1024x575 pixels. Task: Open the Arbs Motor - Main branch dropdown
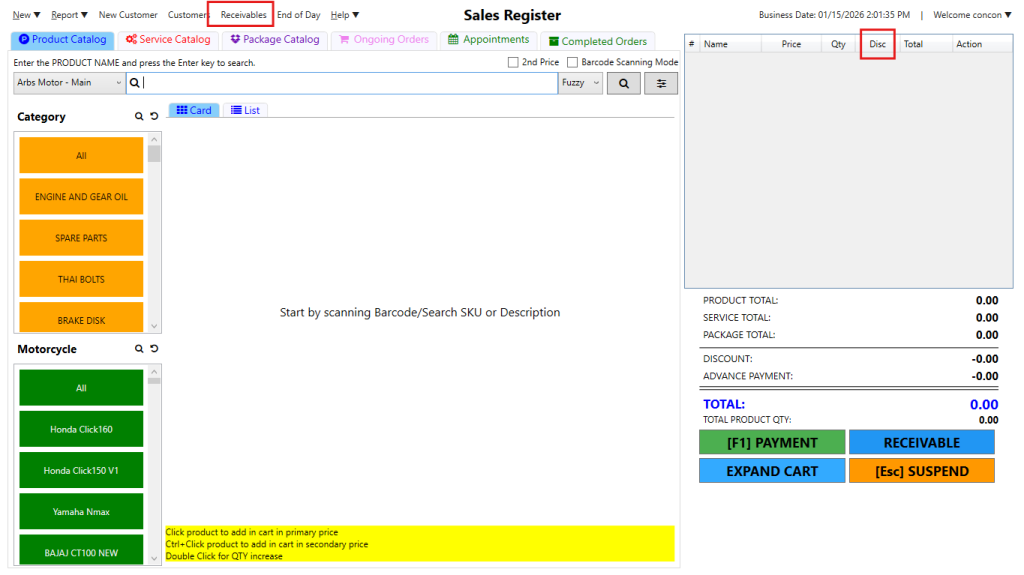69,83
